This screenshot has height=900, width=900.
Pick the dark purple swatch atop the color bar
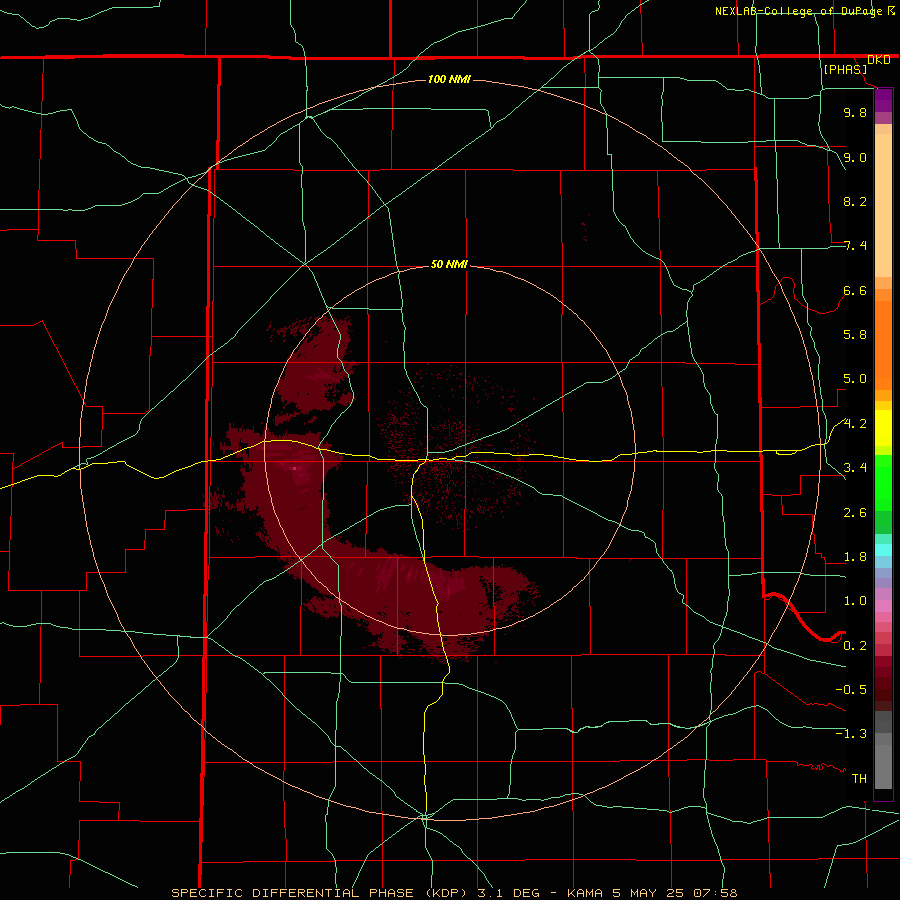[883, 95]
